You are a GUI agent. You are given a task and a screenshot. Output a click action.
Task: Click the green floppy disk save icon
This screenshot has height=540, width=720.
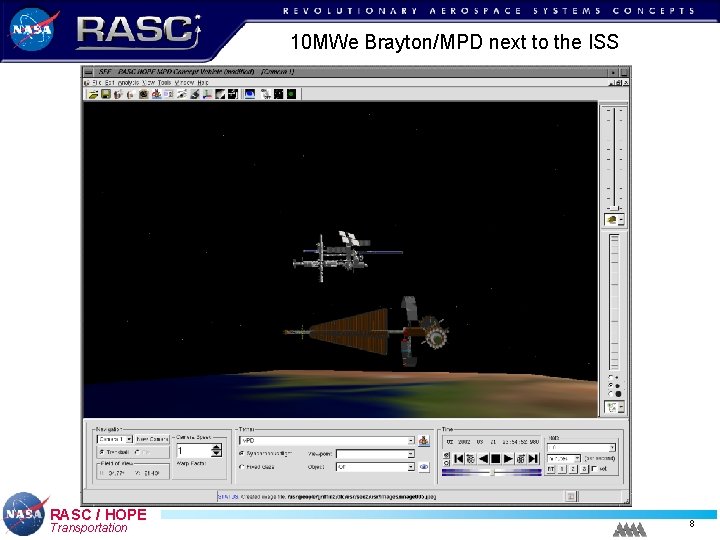click(x=106, y=94)
